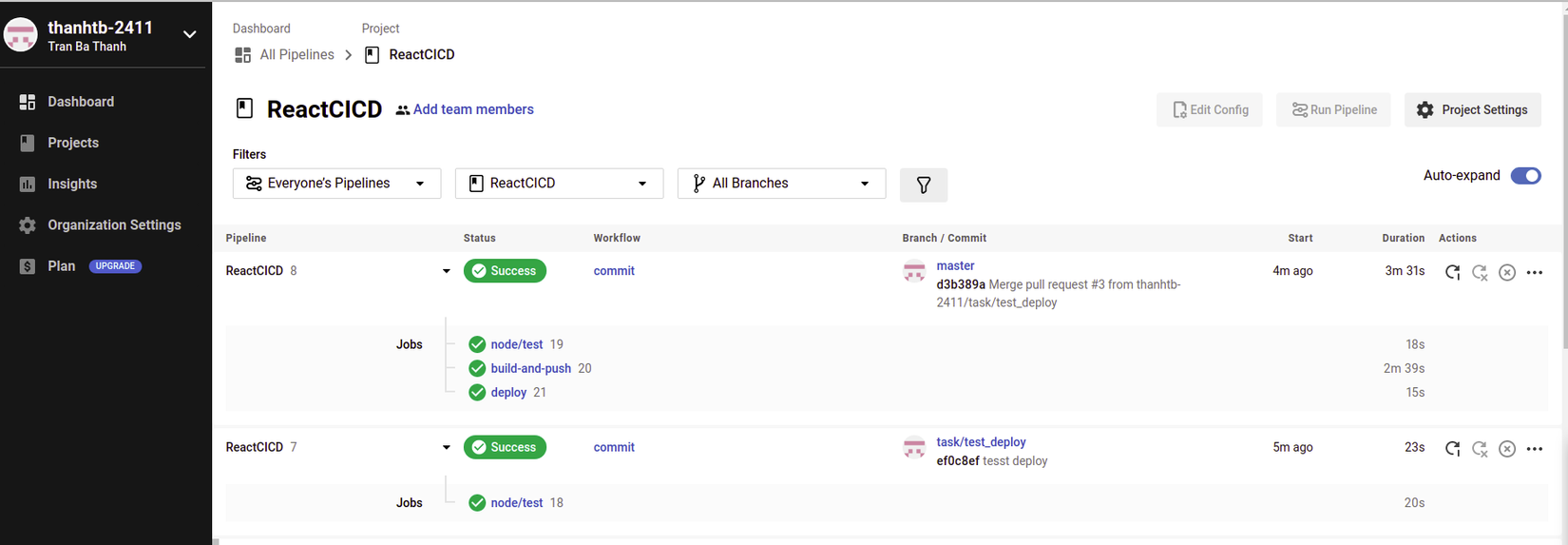
Task: Click the Projects sidebar icon
Action: point(28,143)
